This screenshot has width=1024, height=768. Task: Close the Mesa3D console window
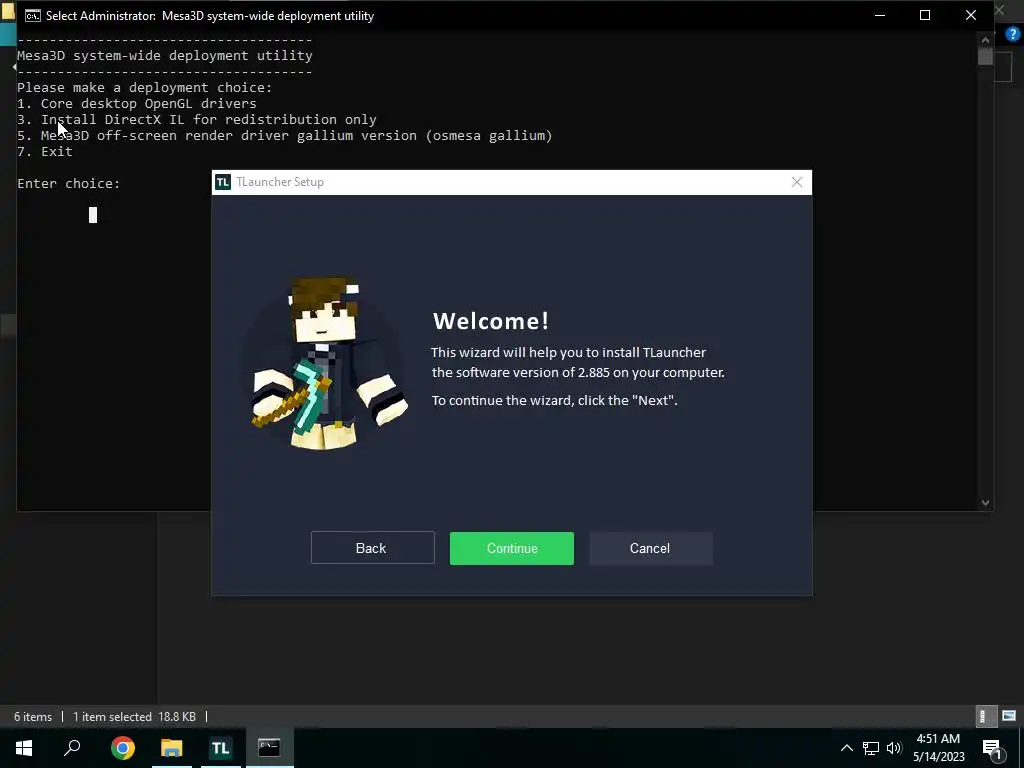click(970, 15)
